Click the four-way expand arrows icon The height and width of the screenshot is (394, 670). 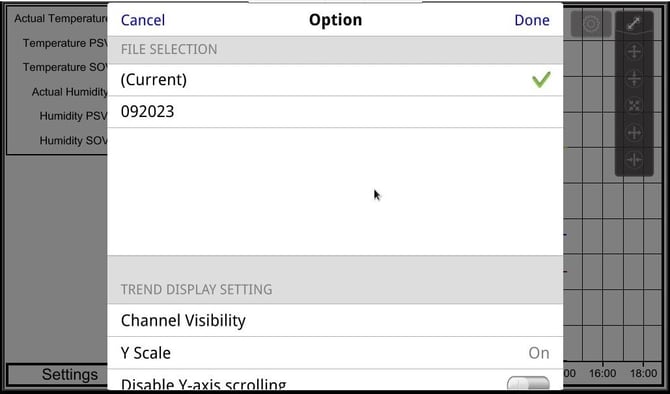(634, 52)
